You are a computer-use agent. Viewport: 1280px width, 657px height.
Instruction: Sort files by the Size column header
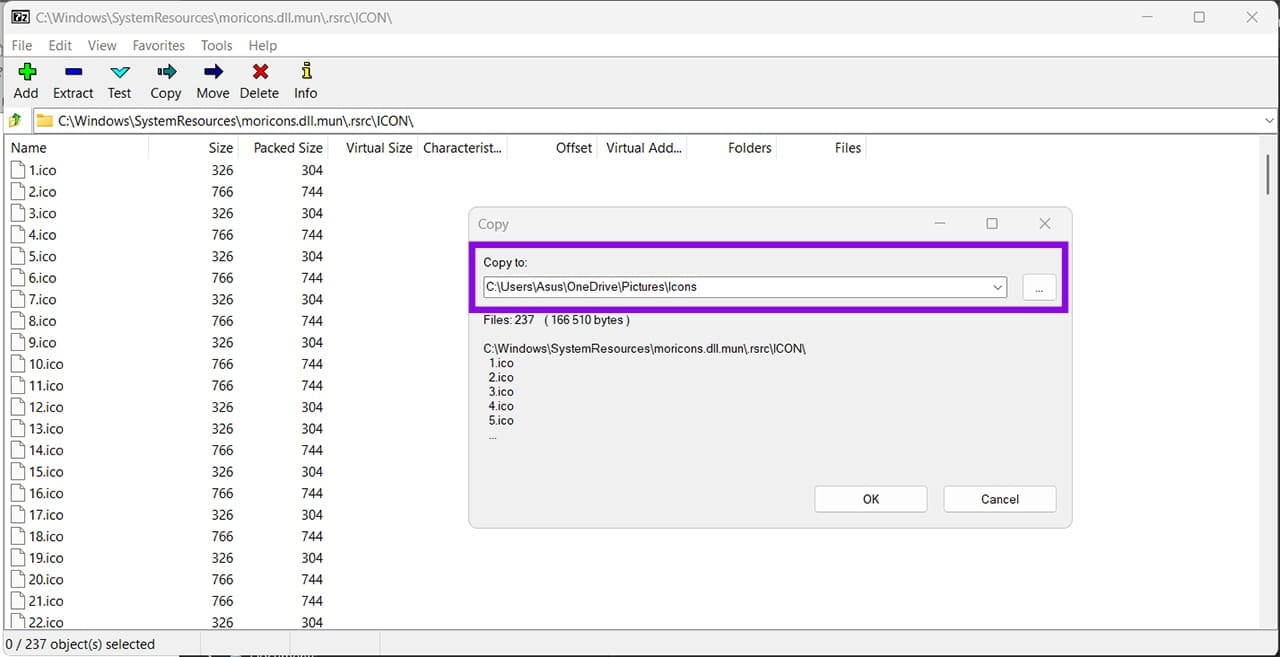pos(221,148)
